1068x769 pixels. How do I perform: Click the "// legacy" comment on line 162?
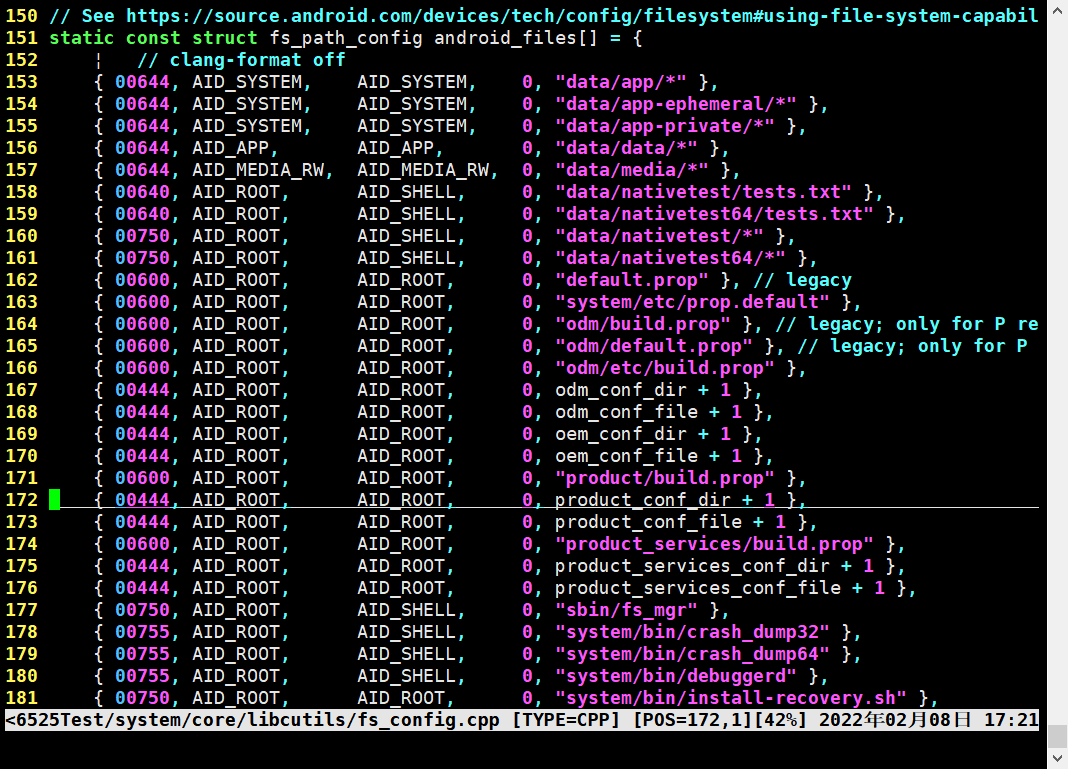pyautogui.click(x=802, y=280)
